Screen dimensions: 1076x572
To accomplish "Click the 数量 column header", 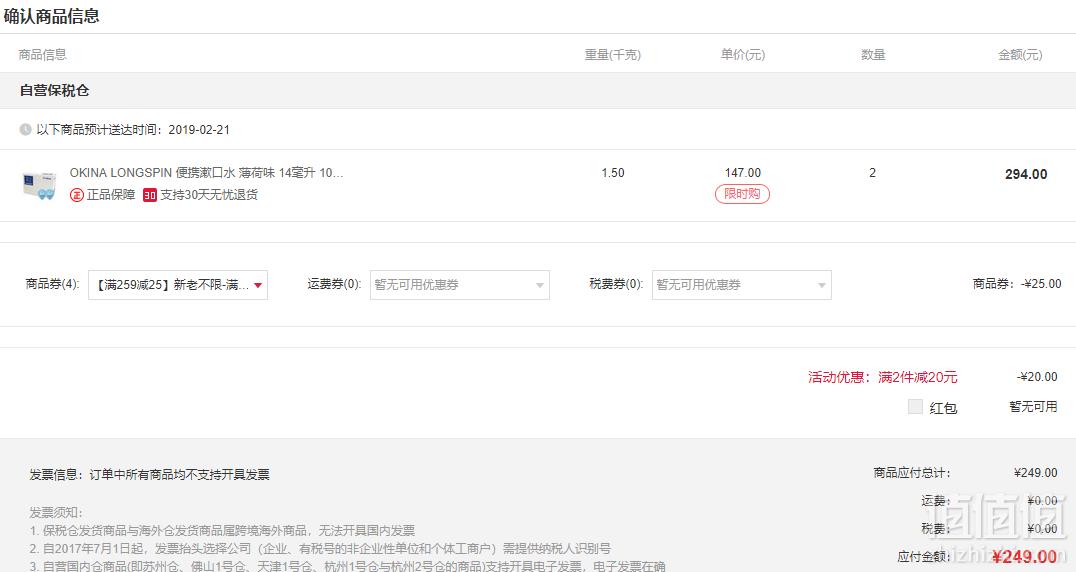I will click(873, 55).
